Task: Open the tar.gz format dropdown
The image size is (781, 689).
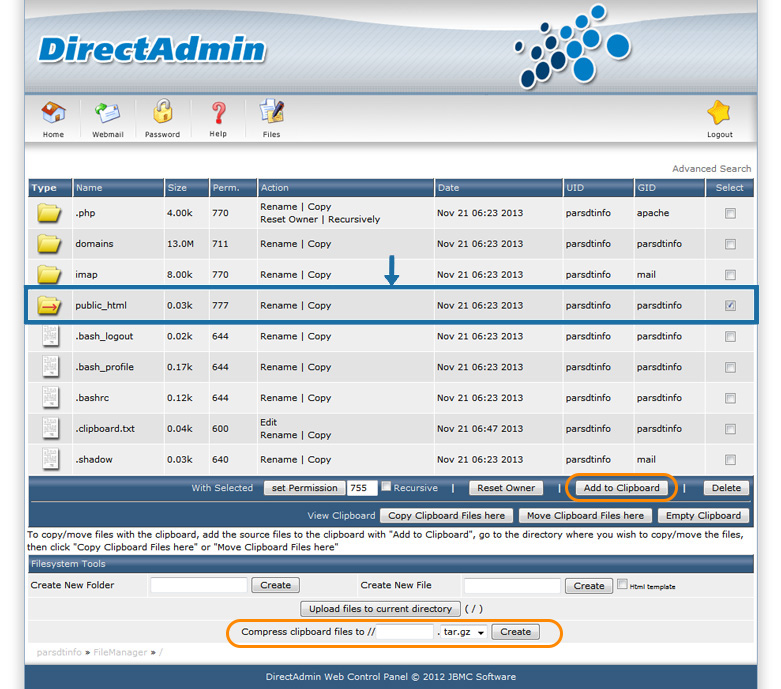Action: point(464,632)
